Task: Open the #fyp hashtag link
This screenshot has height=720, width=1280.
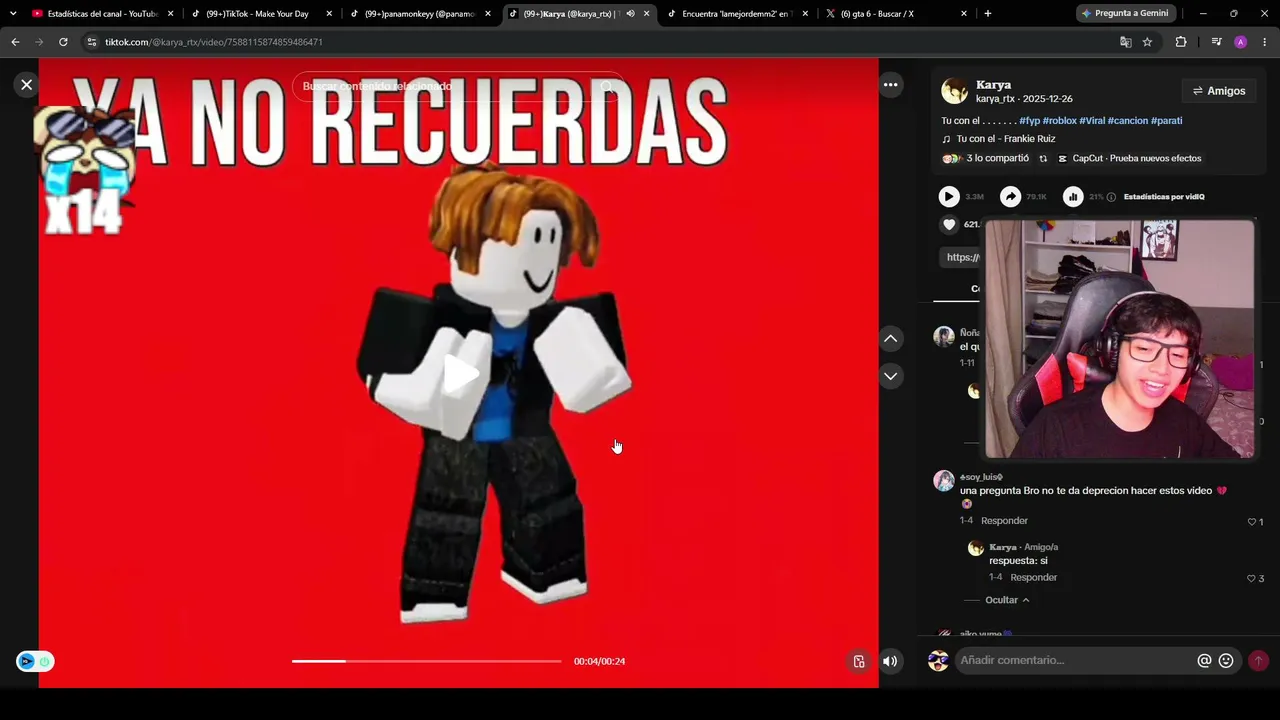Action: (x=1030, y=121)
